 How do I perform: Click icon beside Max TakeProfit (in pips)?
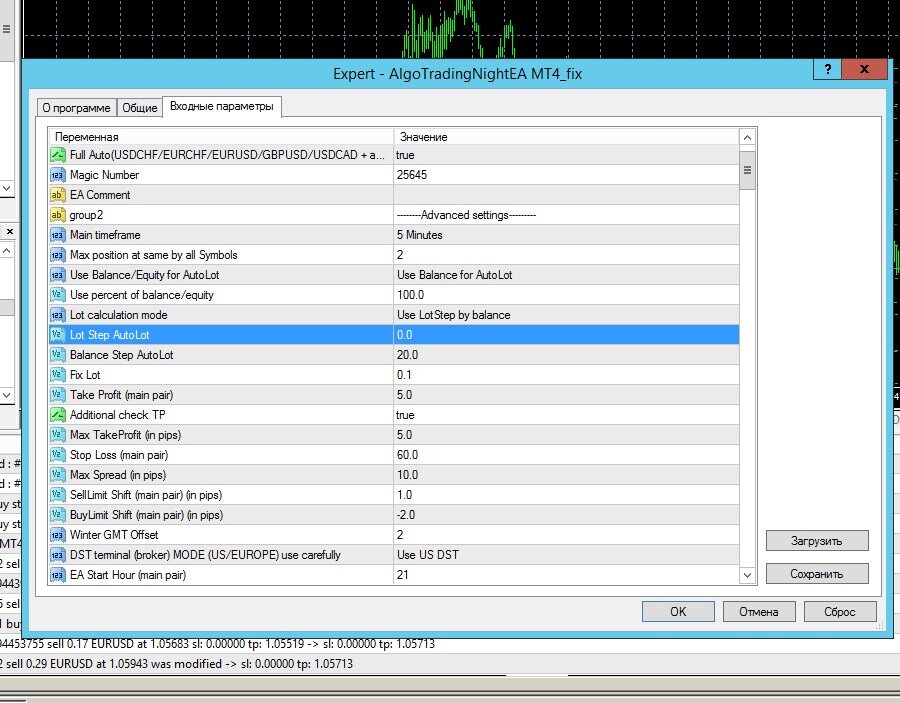point(57,435)
